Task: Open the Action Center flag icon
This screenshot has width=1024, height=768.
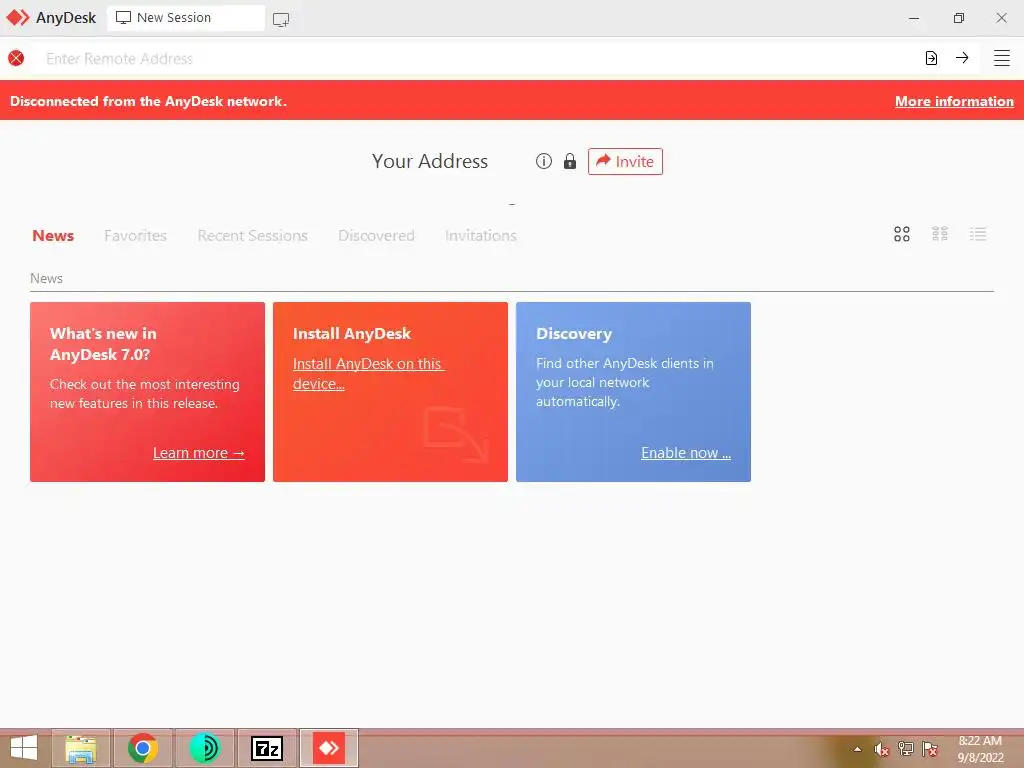Action: click(930, 749)
